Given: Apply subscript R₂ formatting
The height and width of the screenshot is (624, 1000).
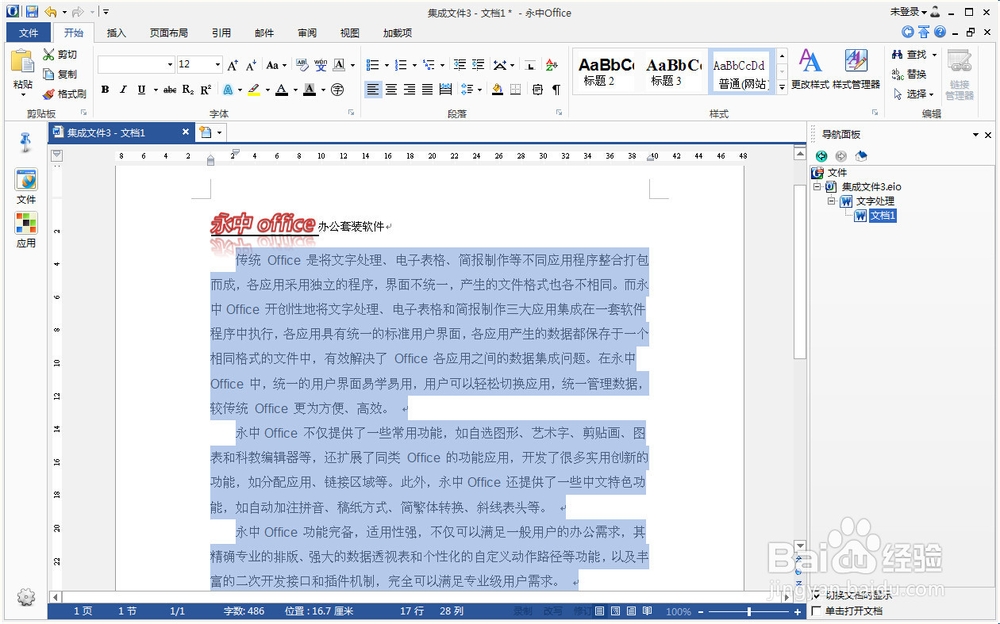Looking at the screenshot, I should (188, 90).
